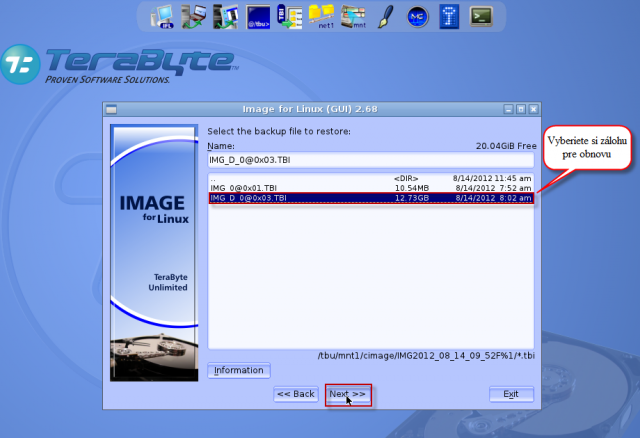Open the TBI file view icon
Viewport: 640px width, 438px height.
tap(290, 17)
